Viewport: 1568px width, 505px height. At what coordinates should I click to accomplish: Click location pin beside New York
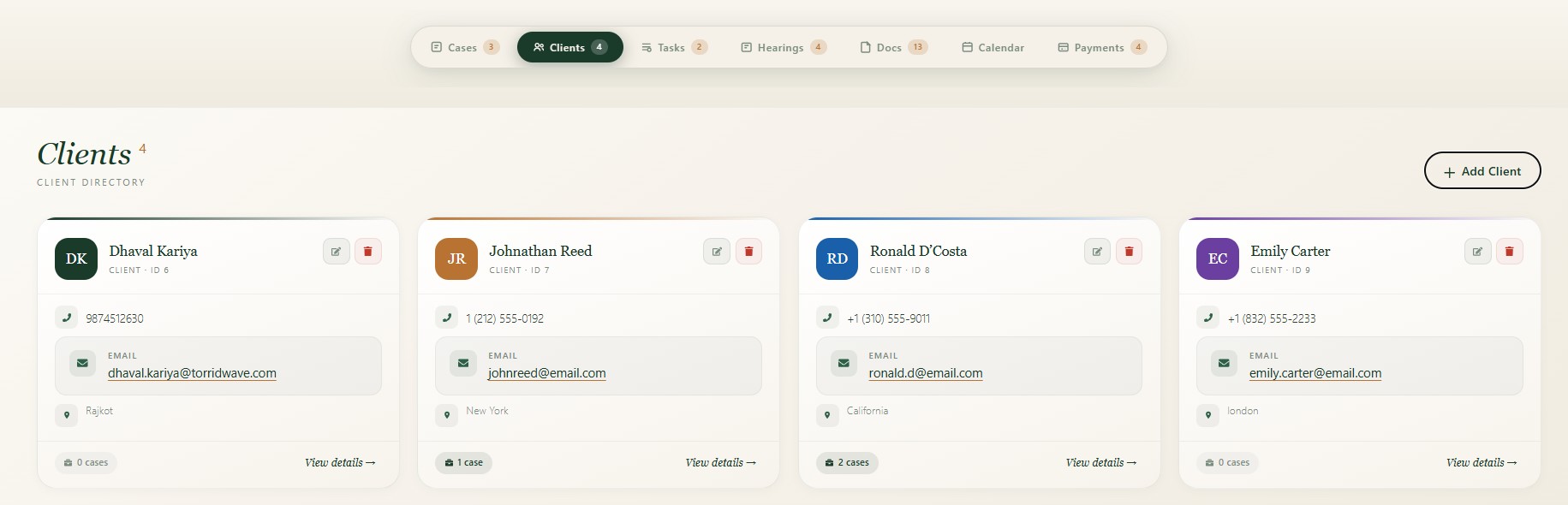(446, 415)
